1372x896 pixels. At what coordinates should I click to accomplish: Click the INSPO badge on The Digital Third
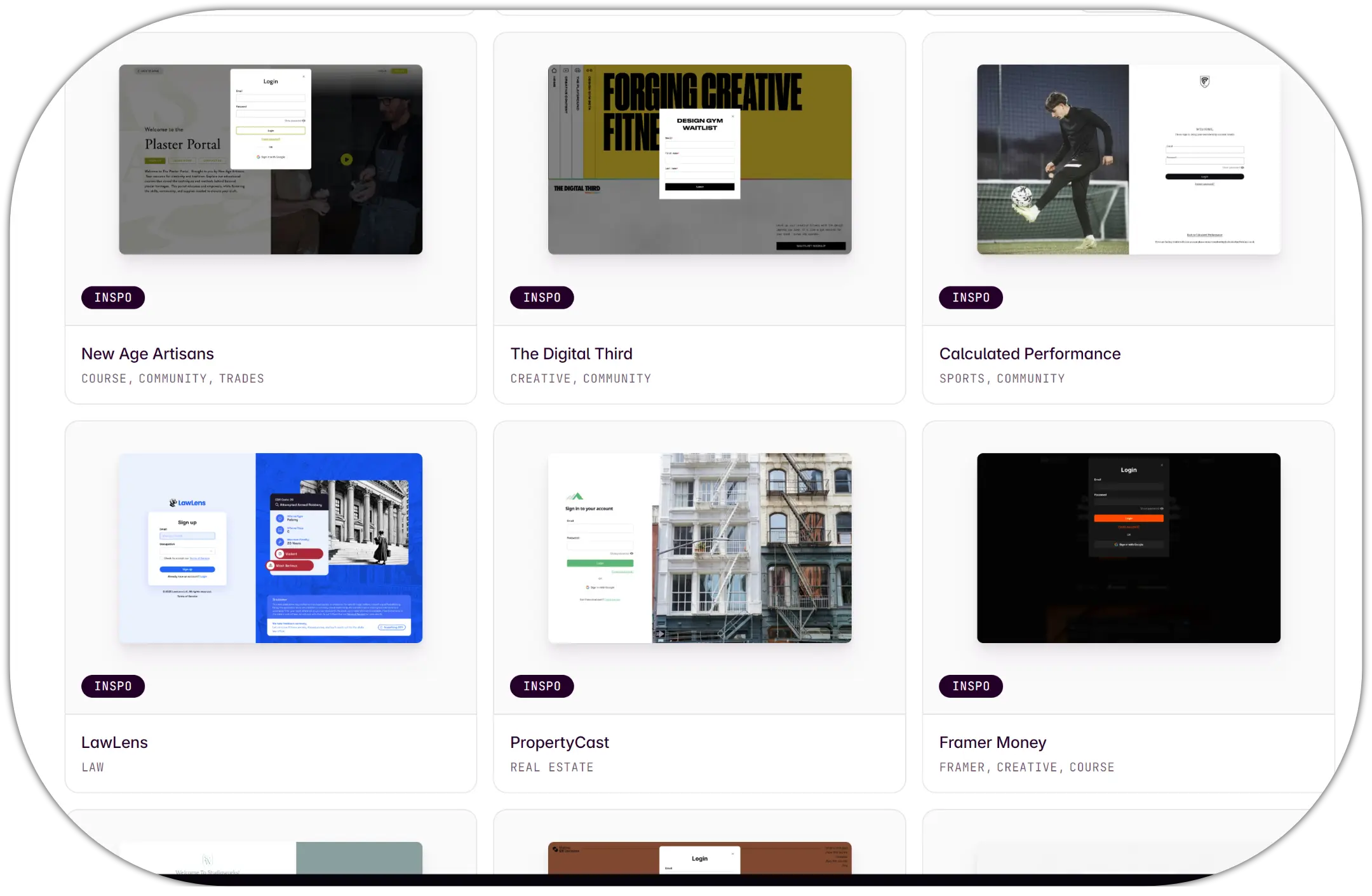pos(542,297)
